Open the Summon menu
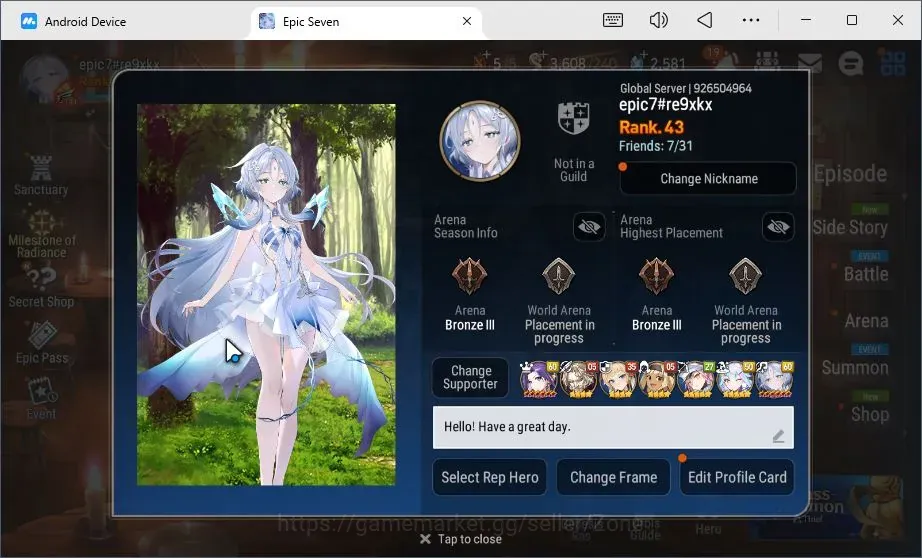This screenshot has height=558, width=922. tap(855, 368)
